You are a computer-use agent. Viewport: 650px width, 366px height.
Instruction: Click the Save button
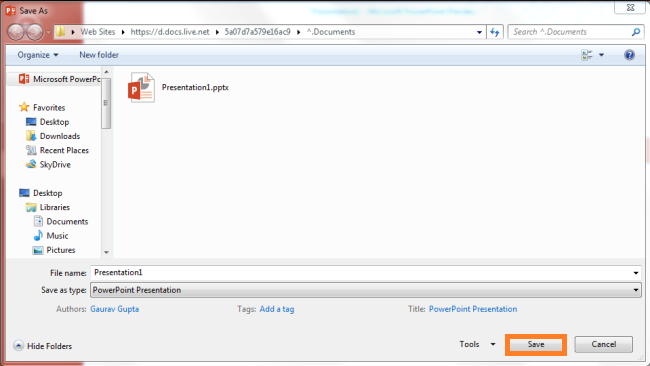536,344
